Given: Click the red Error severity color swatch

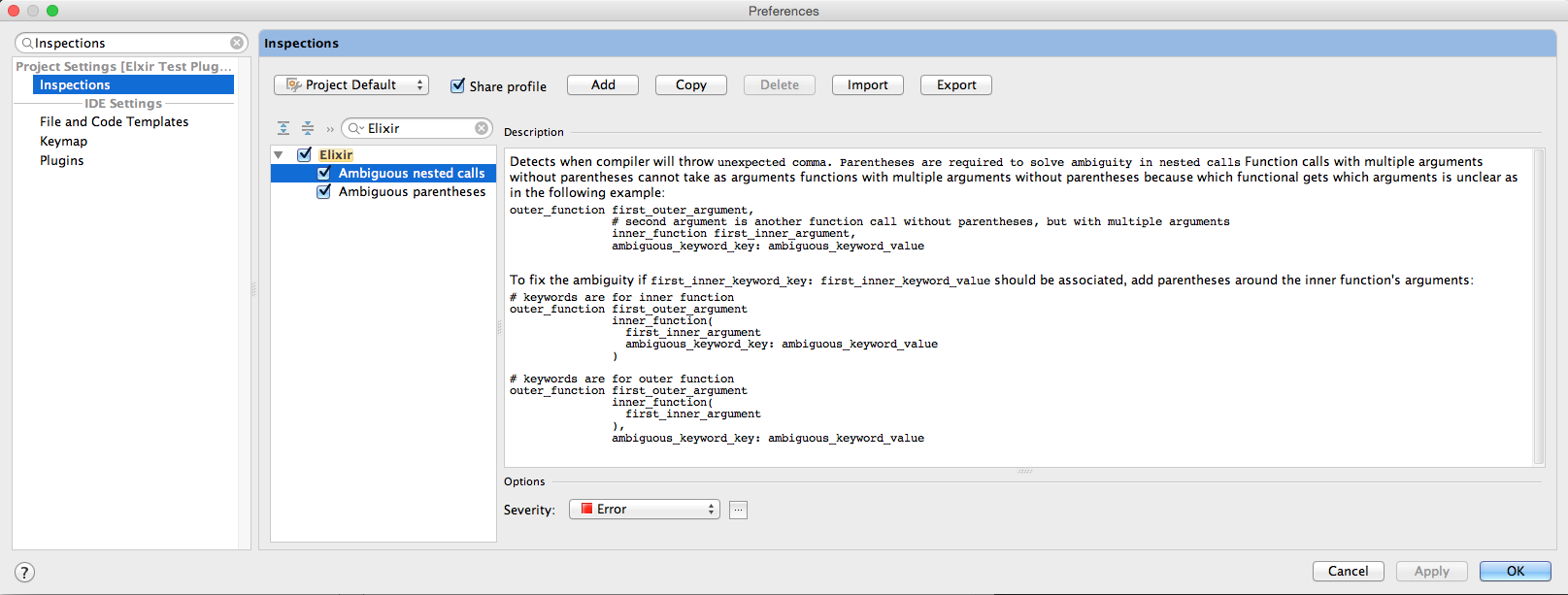Looking at the screenshot, I should pyautogui.click(x=586, y=509).
